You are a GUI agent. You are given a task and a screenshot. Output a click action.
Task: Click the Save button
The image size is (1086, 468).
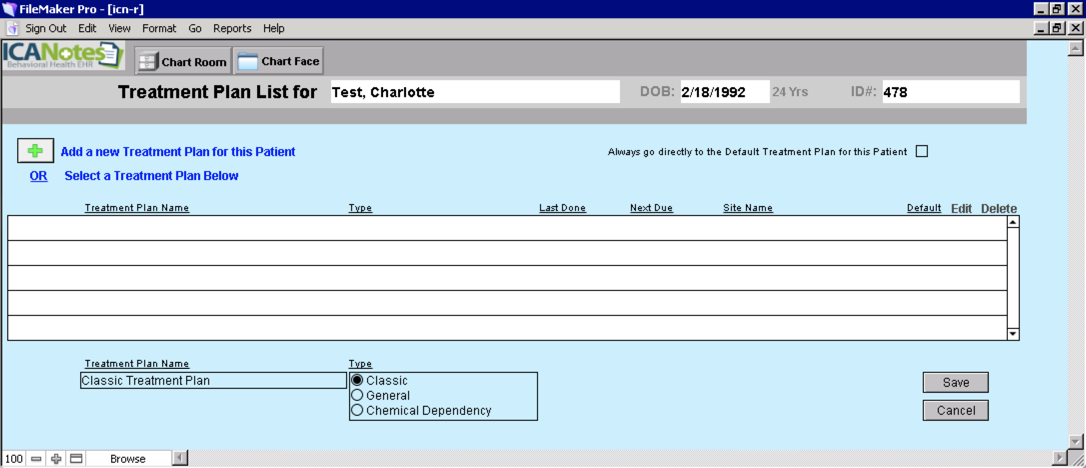(x=955, y=383)
